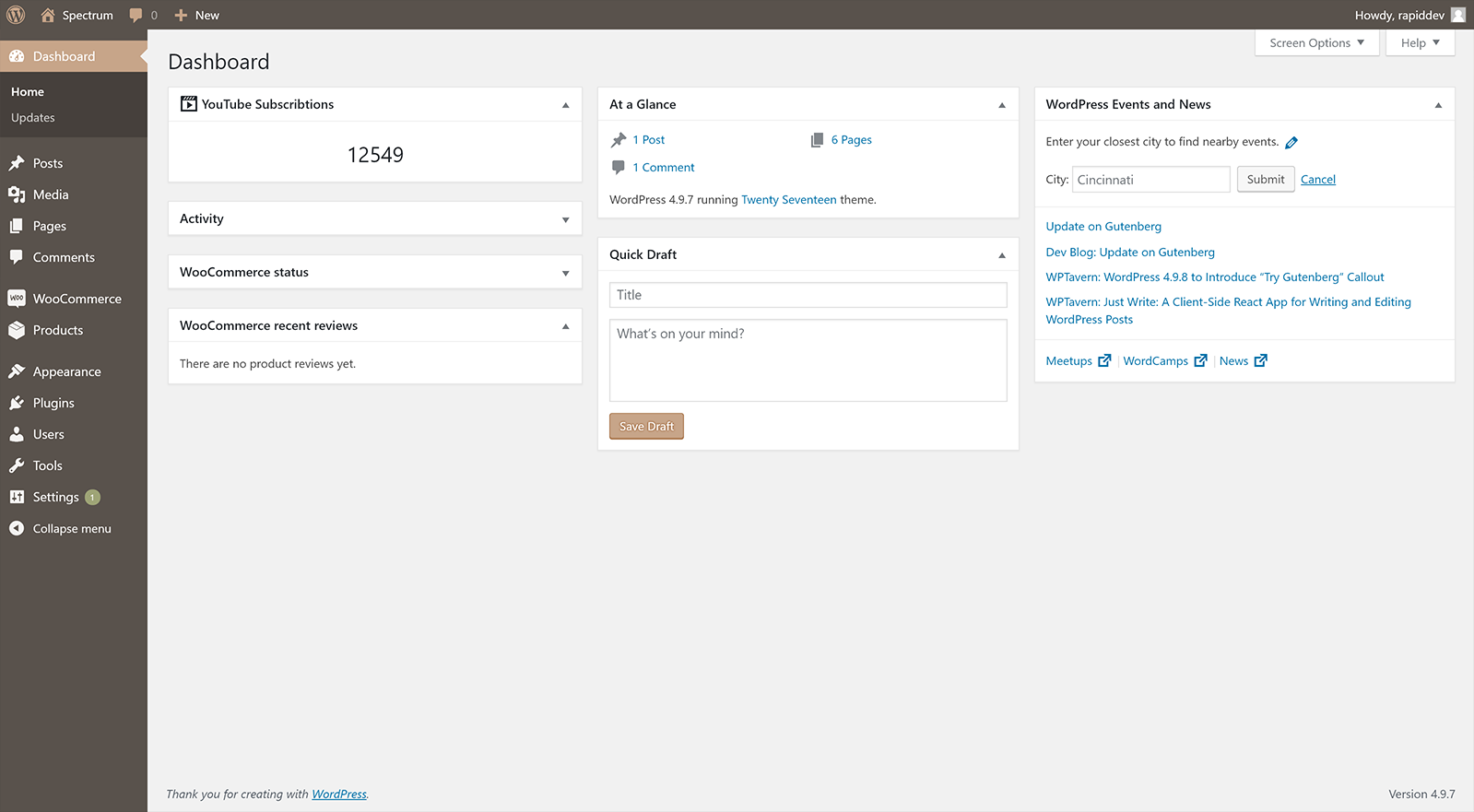
Task: Open the WordPress footer link
Action: [x=339, y=794]
